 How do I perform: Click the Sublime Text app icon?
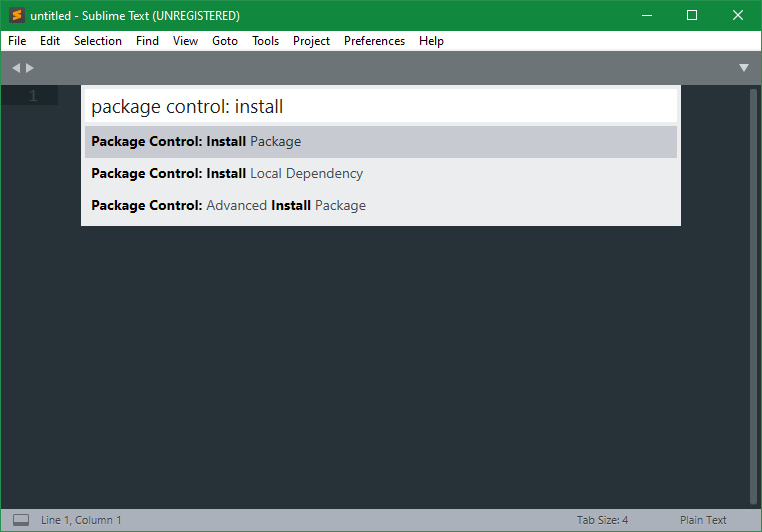[17, 16]
